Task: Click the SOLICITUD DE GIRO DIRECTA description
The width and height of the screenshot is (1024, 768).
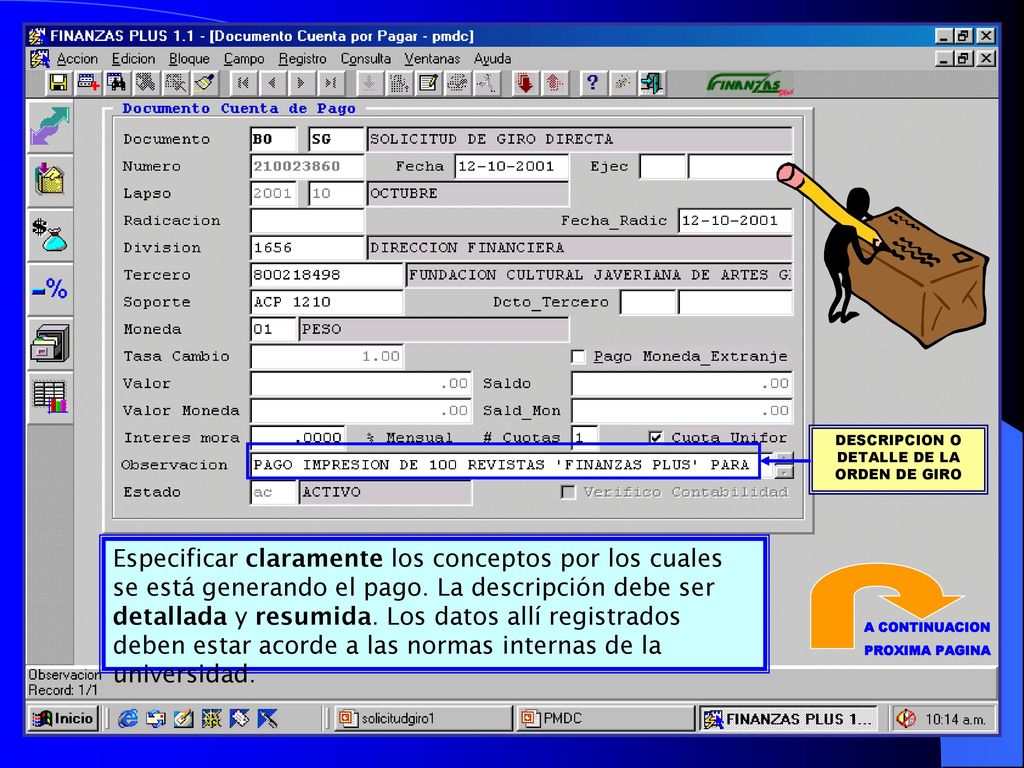Action: pos(580,139)
